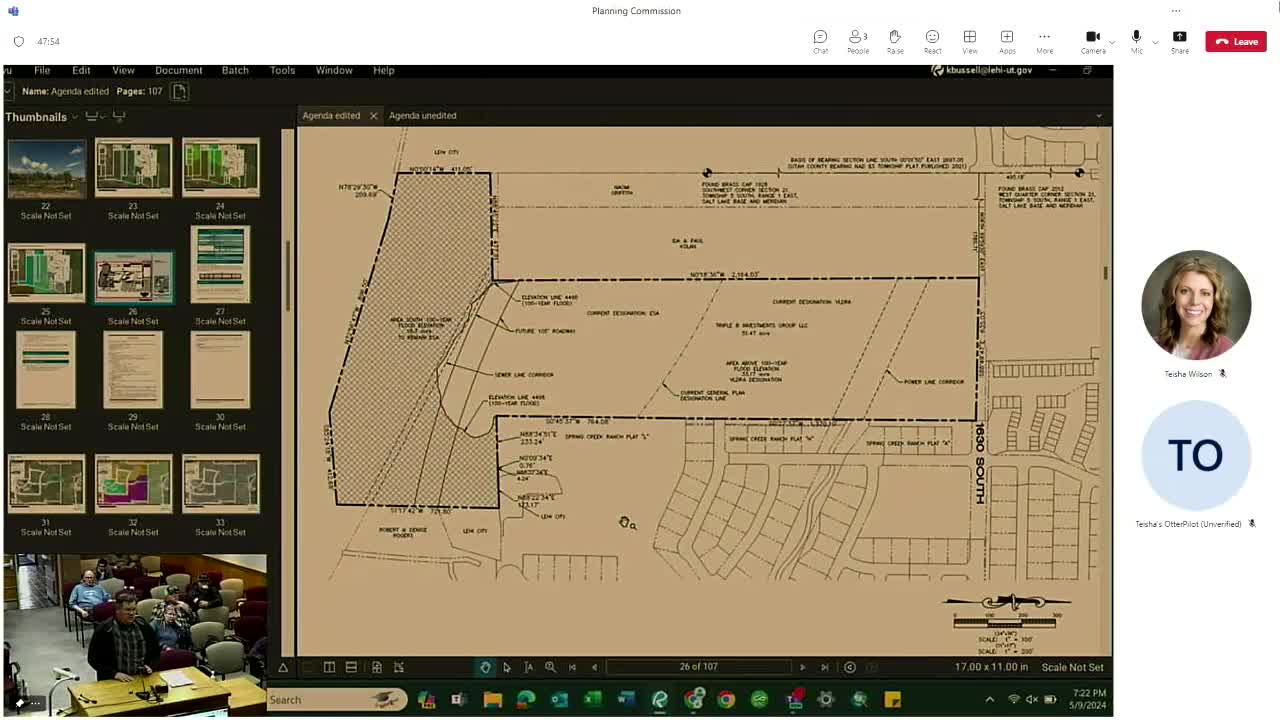The height and width of the screenshot is (720, 1280).
Task: Open the Share content button
Action: pos(1180,41)
